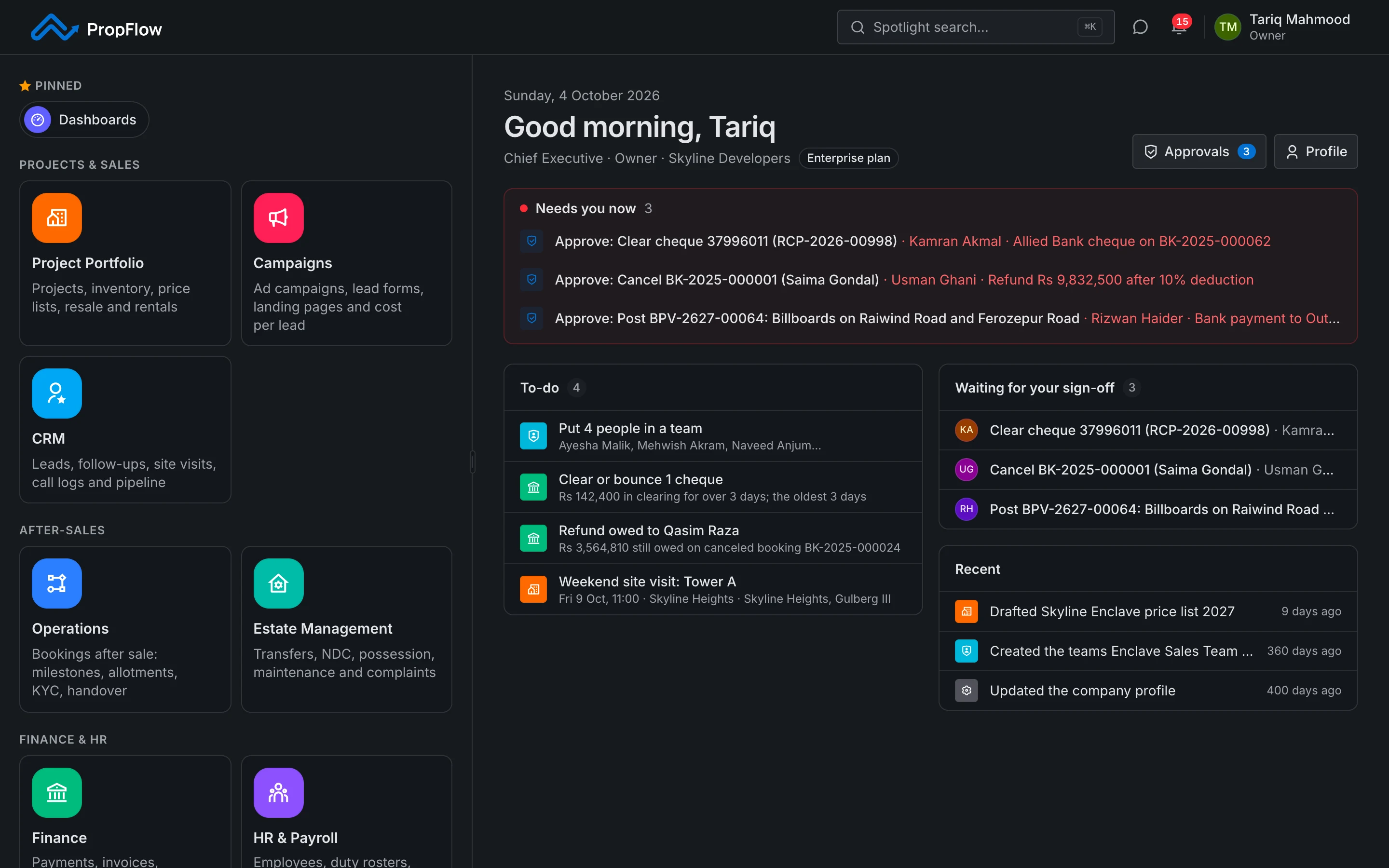Image resolution: width=1389 pixels, height=868 pixels.
Task: Open the Finance bank icon
Action: tap(57, 793)
